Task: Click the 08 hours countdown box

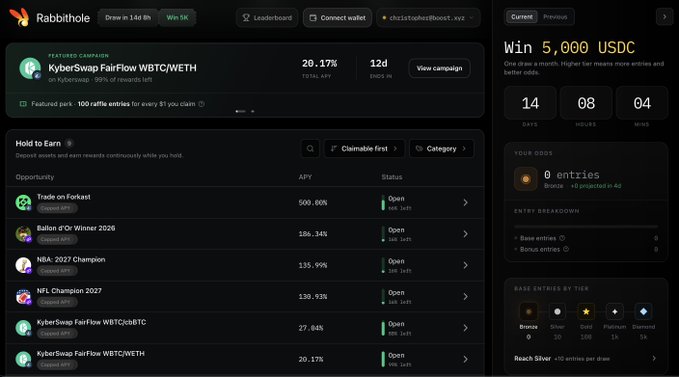Action: tap(586, 103)
